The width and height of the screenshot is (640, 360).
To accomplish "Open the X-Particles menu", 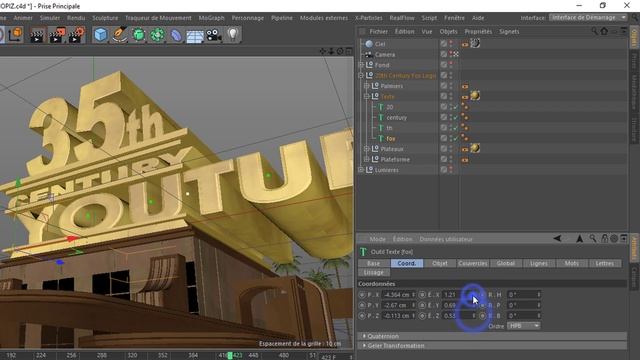I will pyautogui.click(x=368, y=18).
